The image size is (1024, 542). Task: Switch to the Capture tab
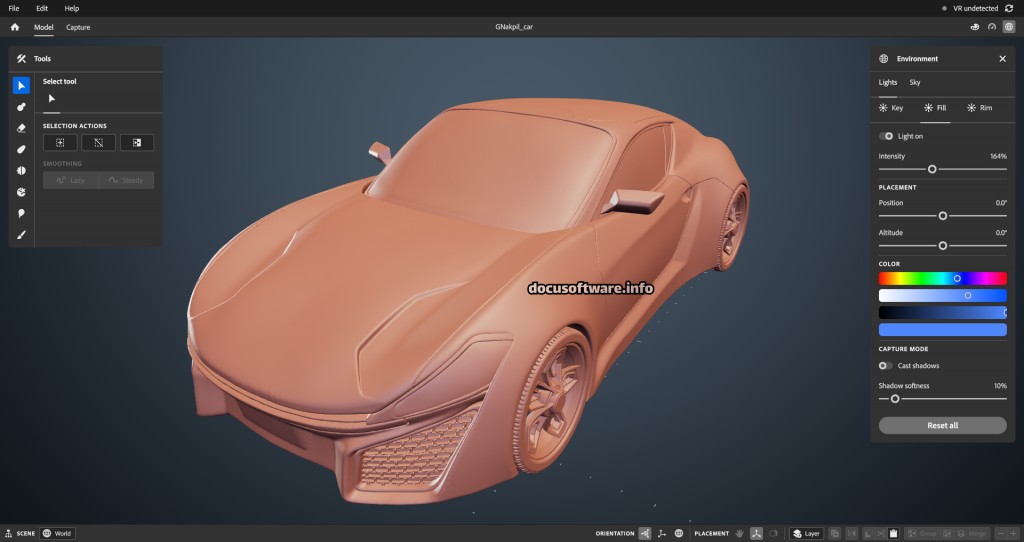tap(78, 27)
